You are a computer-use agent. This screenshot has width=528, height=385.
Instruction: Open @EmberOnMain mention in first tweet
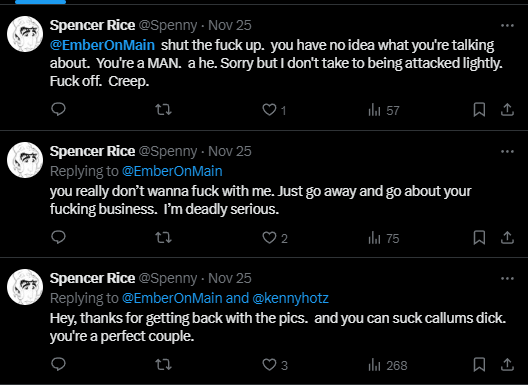point(102,45)
